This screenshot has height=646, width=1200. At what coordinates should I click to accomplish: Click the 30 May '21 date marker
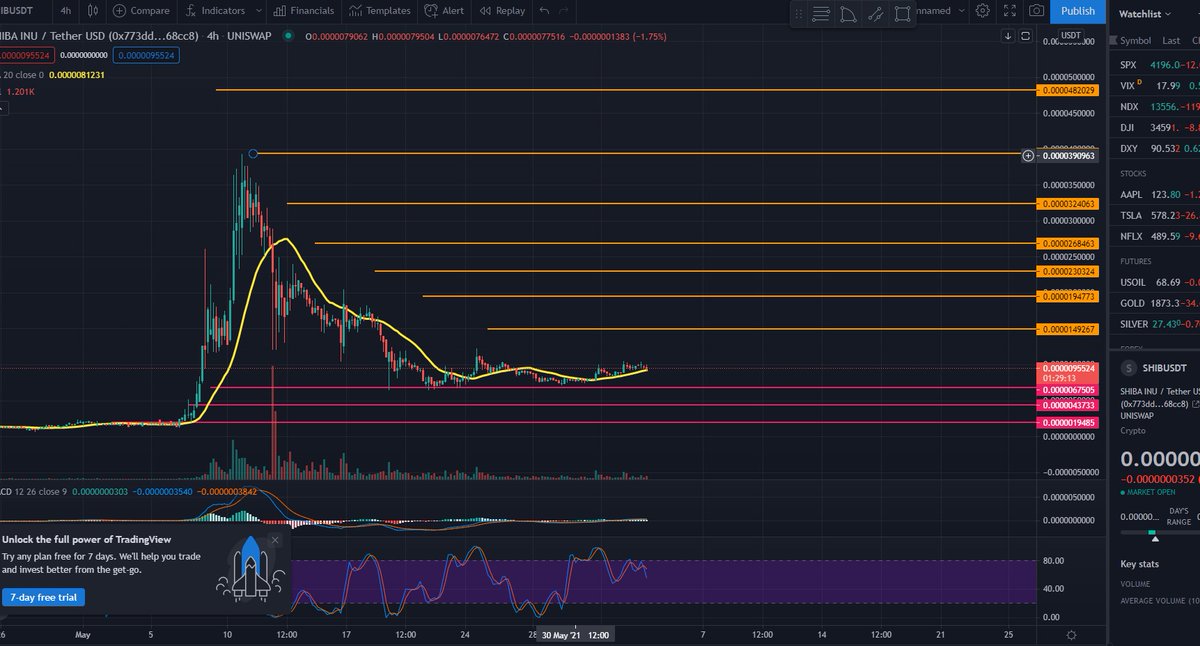click(x=576, y=634)
